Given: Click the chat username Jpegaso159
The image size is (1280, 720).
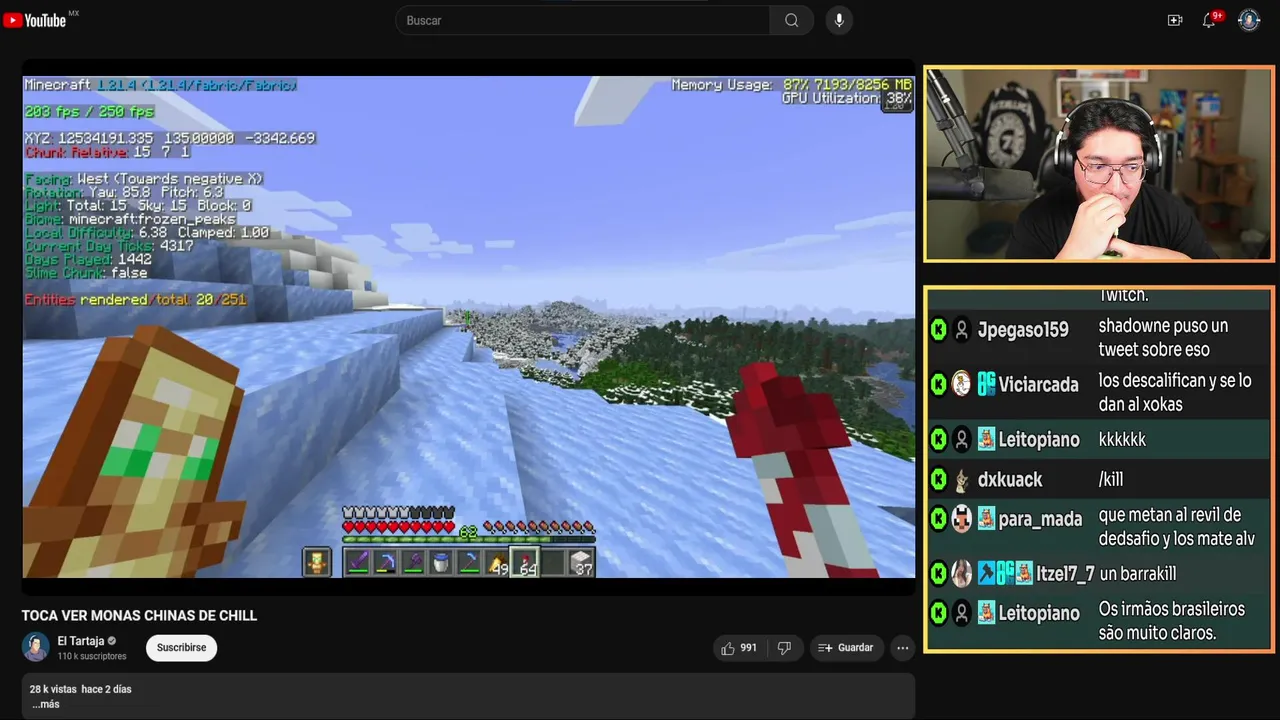Looking at the screenshot, I should tap(1023, 330).
